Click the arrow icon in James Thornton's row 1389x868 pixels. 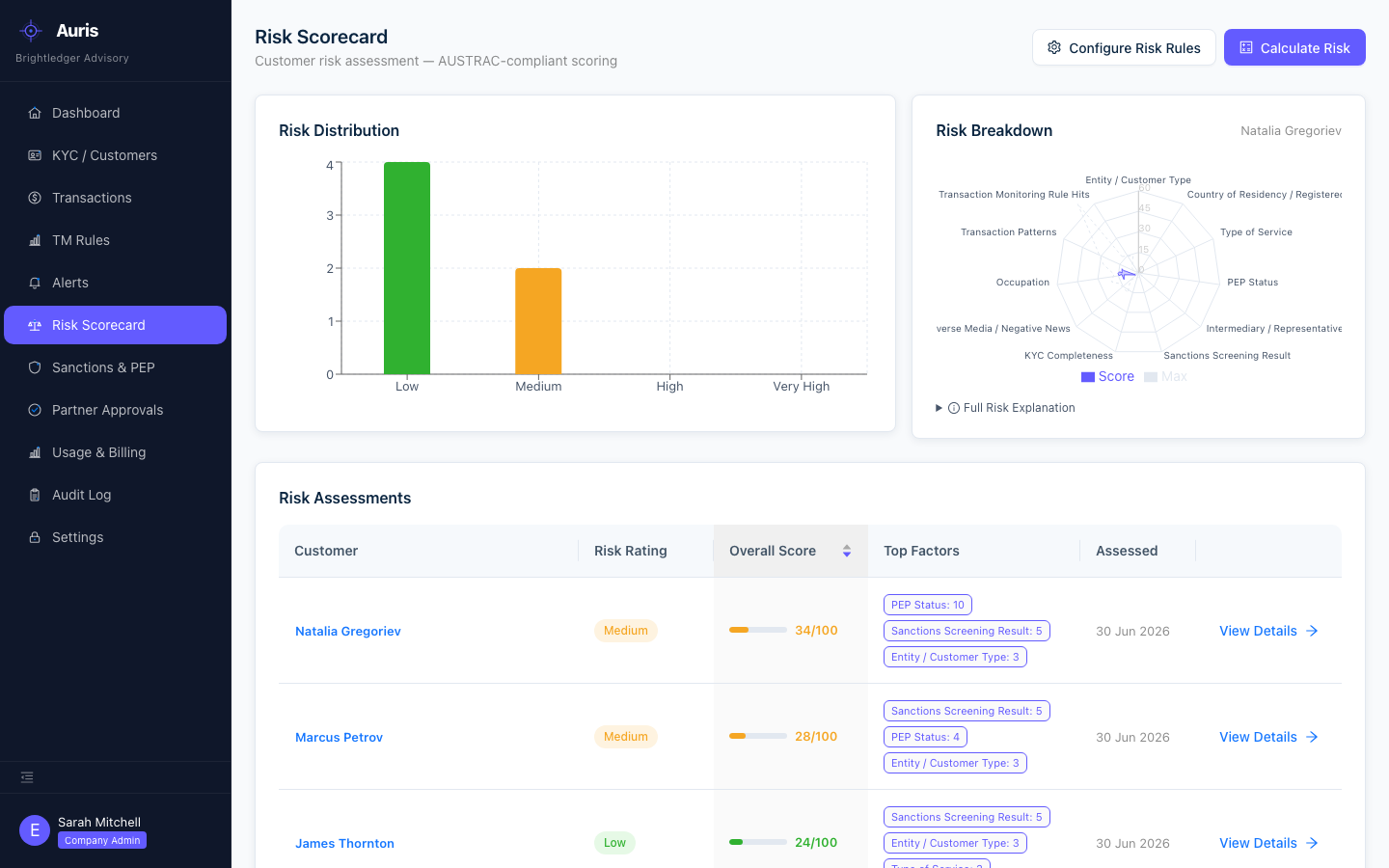(1312, 843)
